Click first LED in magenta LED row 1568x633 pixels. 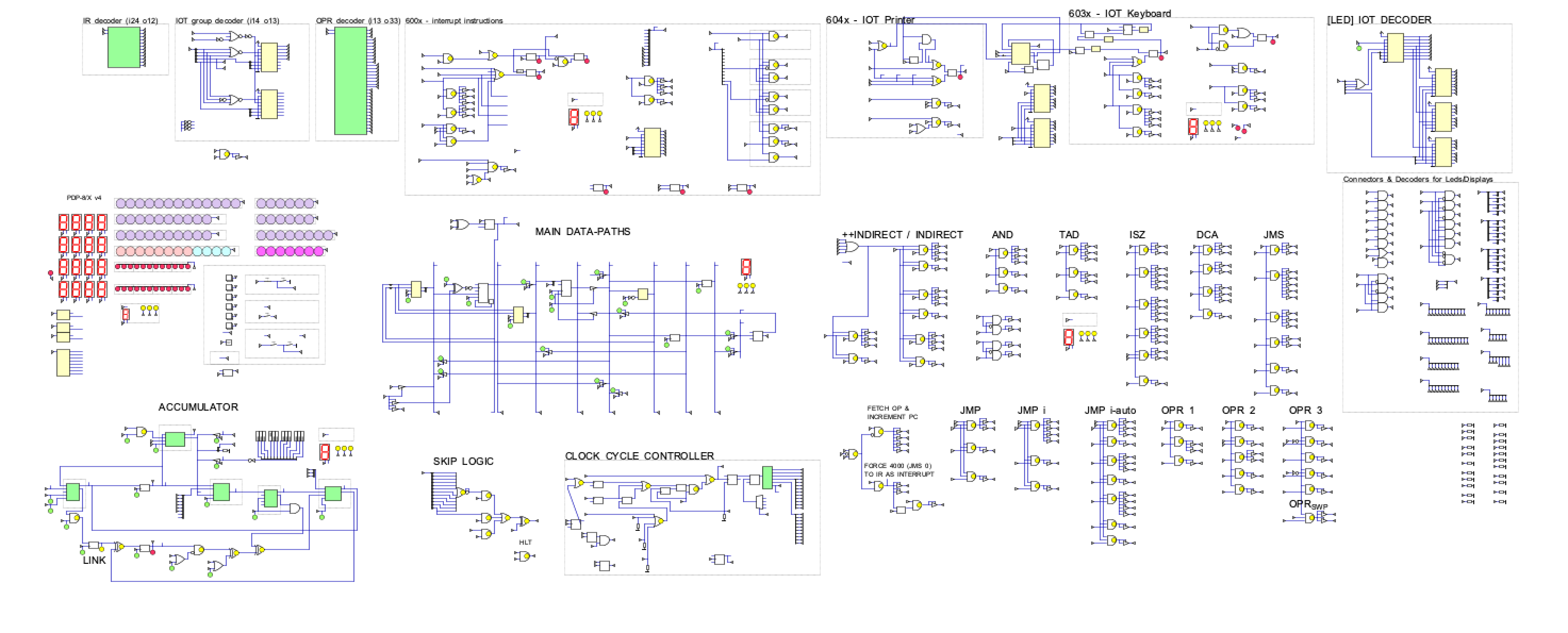pos(261,251)
